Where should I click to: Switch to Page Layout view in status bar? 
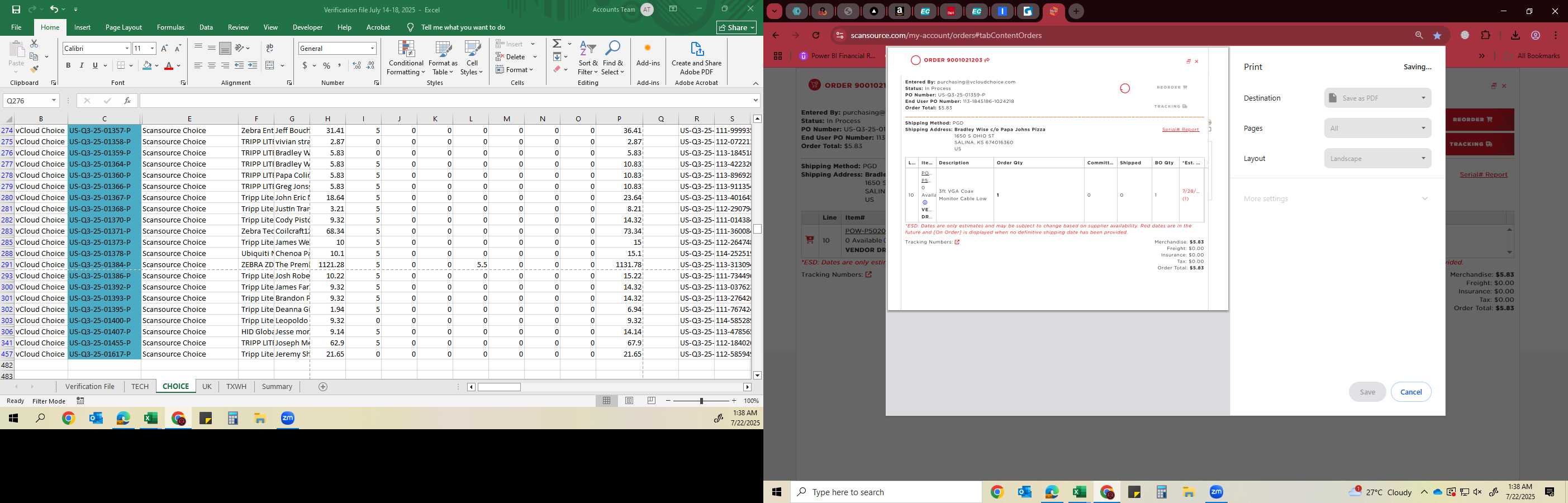pos(629,401)
